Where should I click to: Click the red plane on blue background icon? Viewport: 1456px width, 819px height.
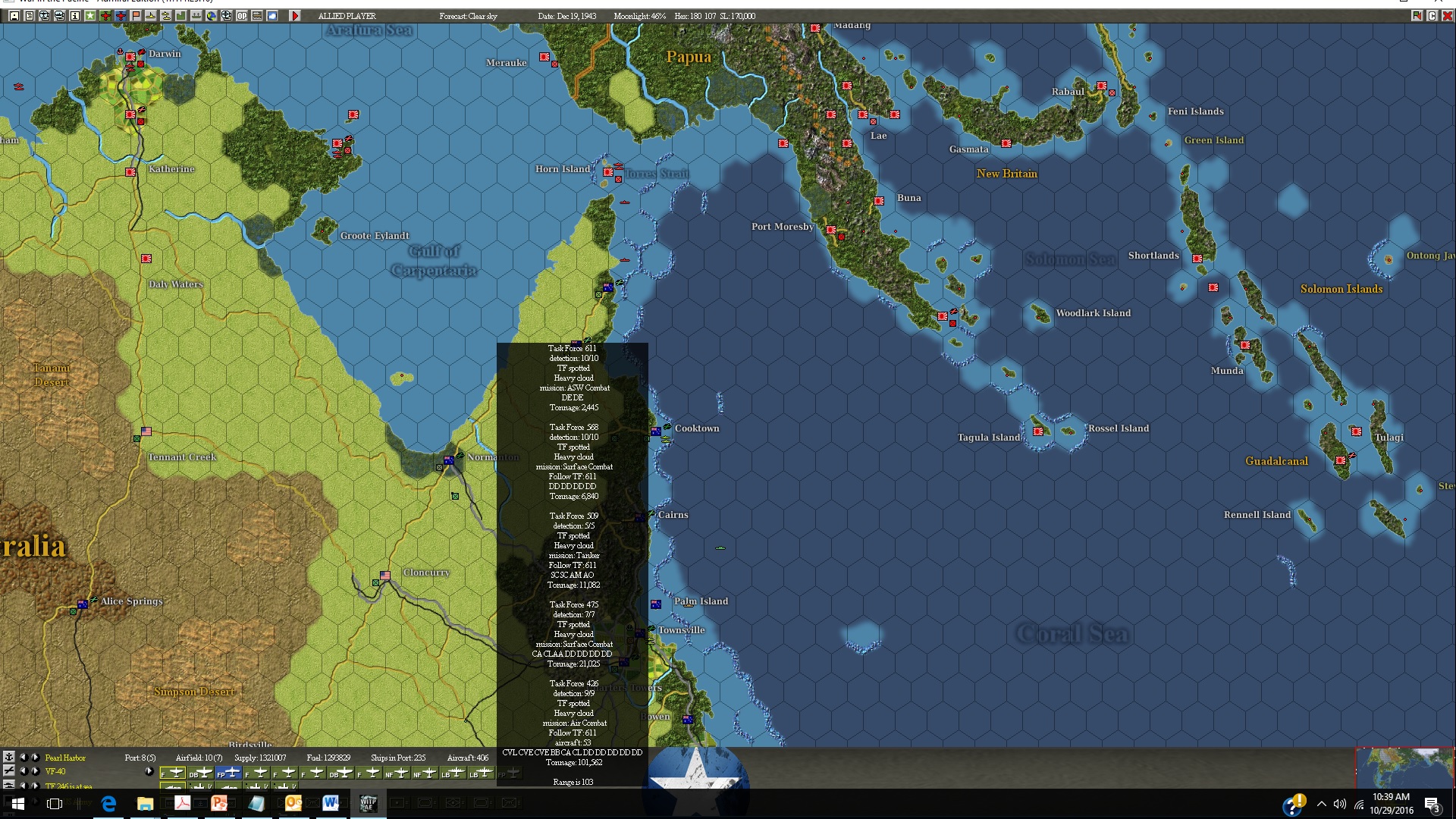(121, 15)
